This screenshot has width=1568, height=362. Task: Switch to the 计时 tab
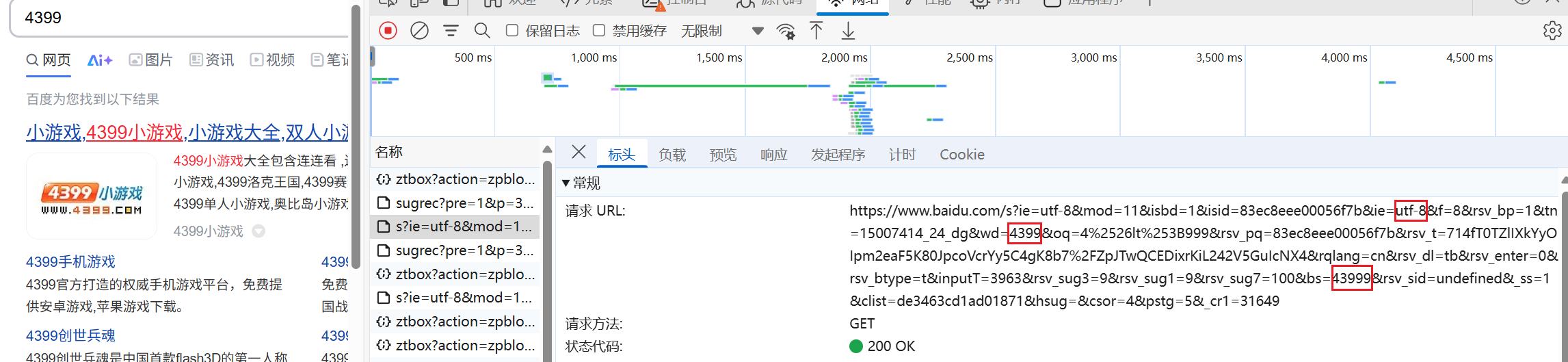tap(902, 155)
